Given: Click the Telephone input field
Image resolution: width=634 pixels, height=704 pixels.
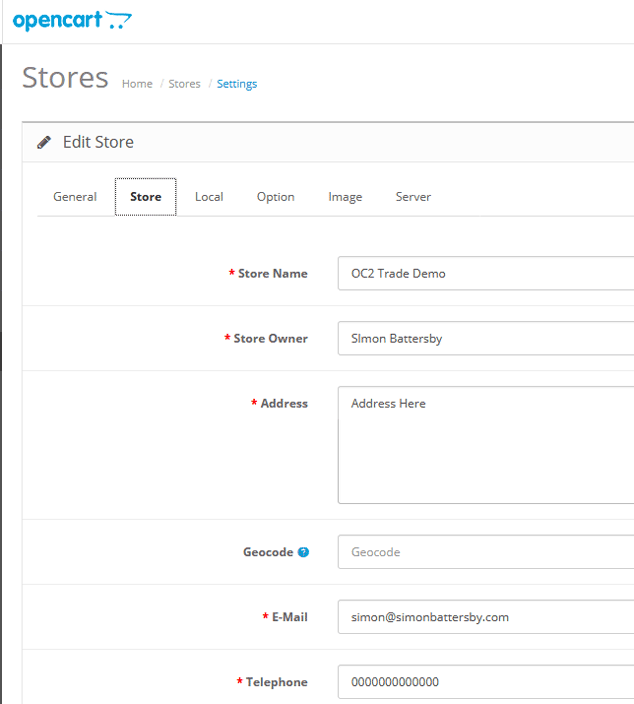Looking at the screenshot, I should point(486,682).
